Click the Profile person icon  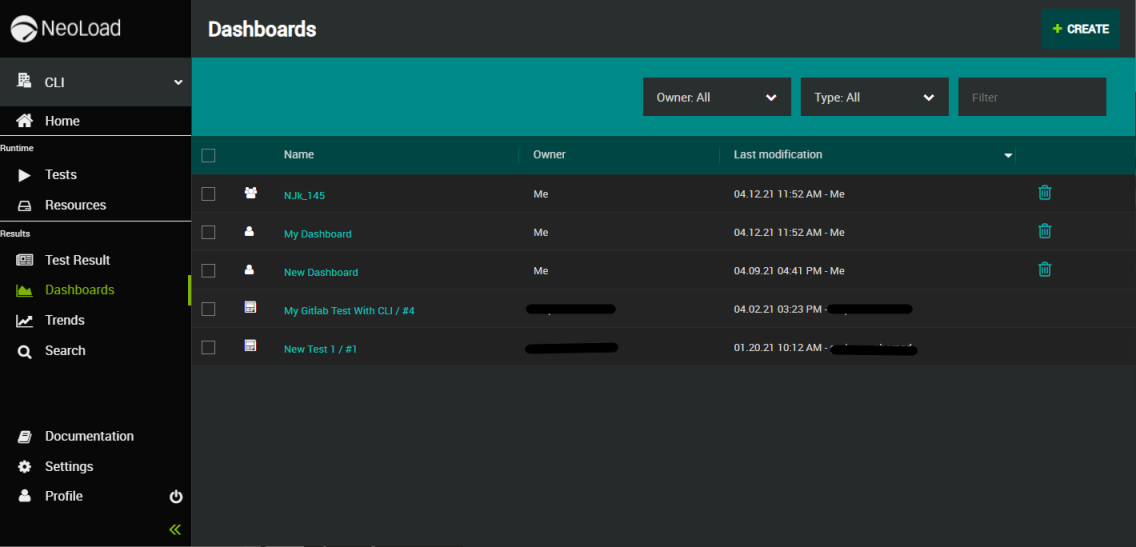[x=25, y=496]
